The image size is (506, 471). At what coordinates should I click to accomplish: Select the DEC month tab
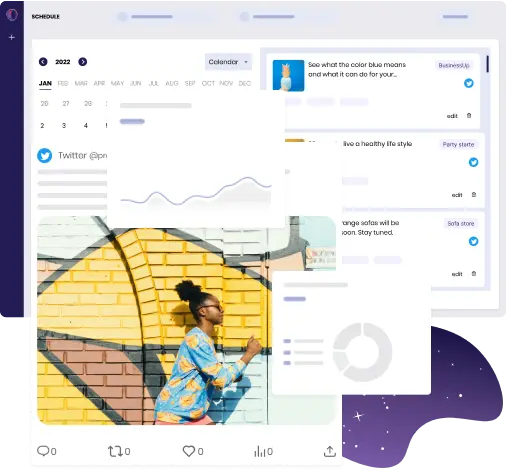click(245, 83)
